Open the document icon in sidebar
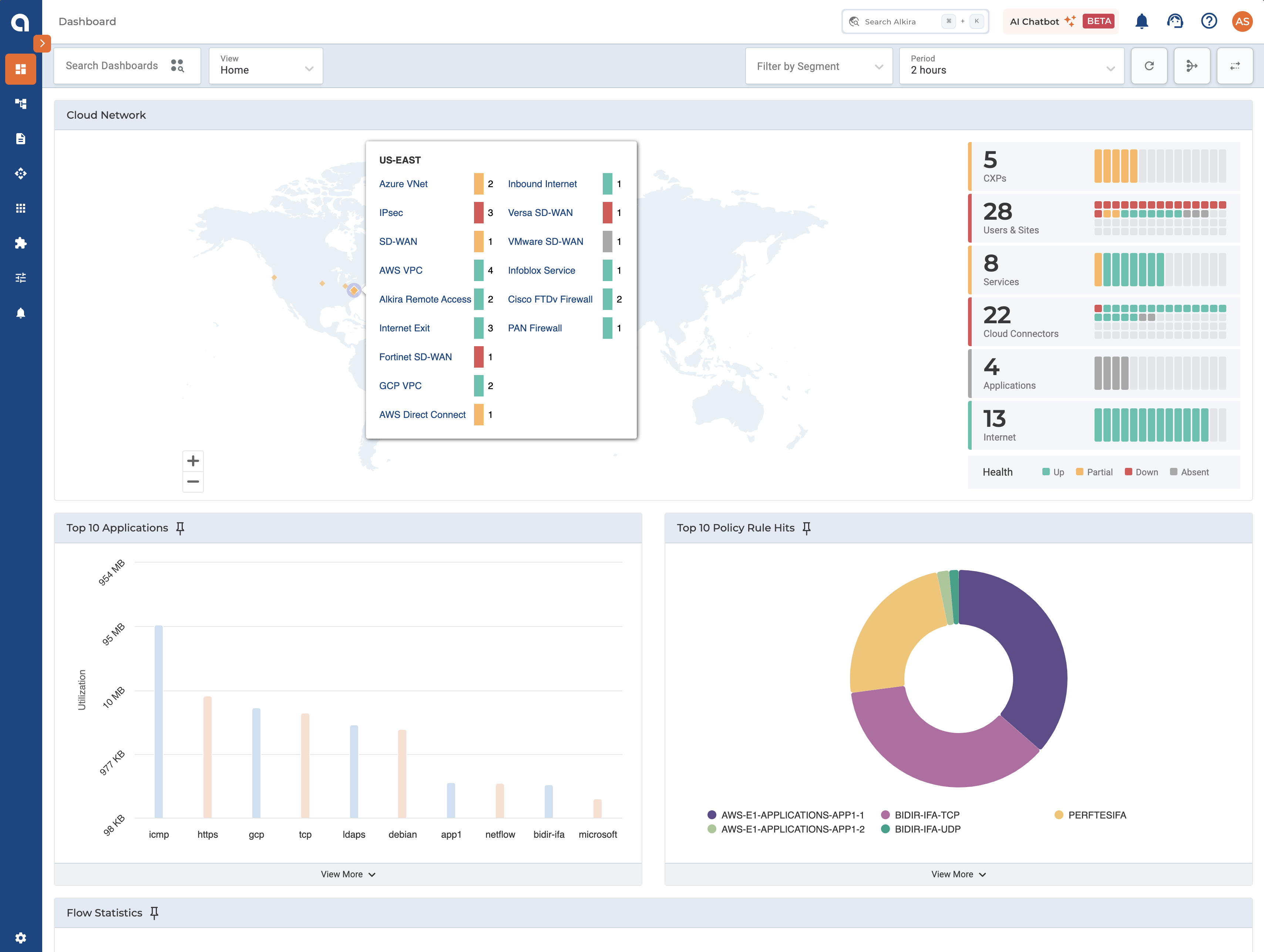1264x952 pixels. [21, 139]
